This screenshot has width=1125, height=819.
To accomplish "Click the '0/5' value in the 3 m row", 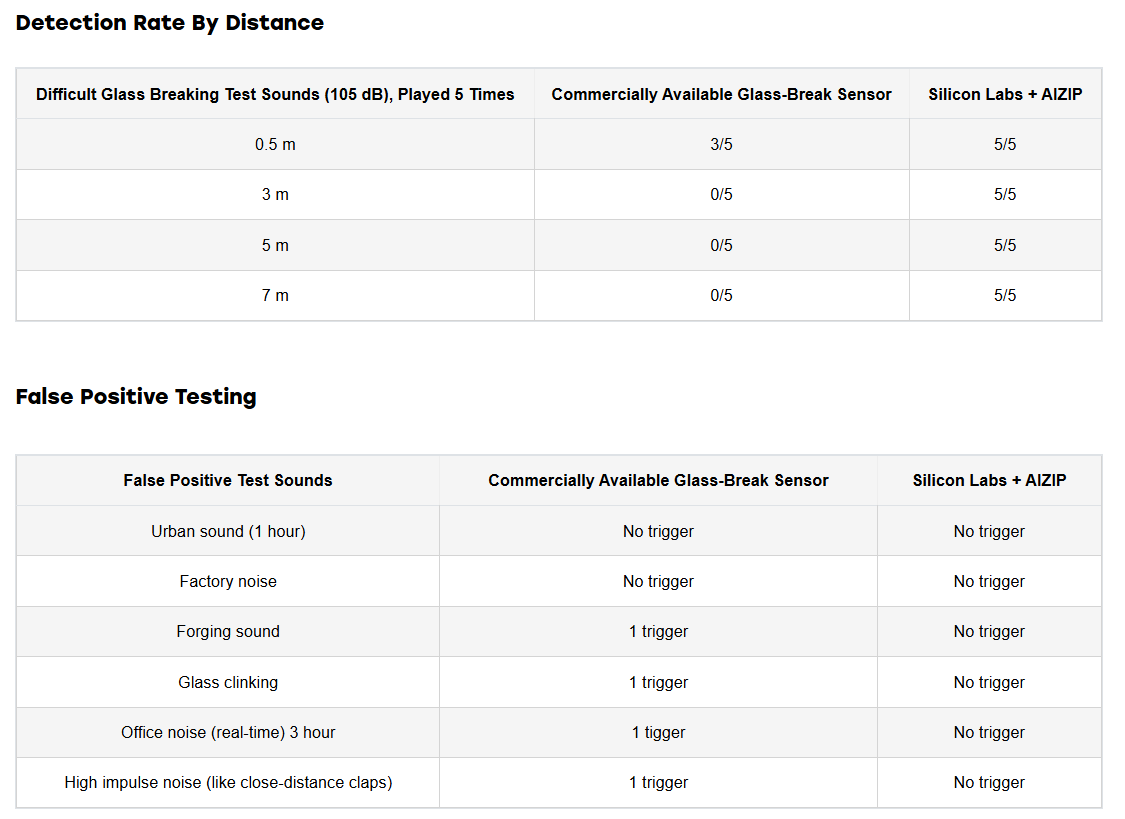I will pos(721,194).
